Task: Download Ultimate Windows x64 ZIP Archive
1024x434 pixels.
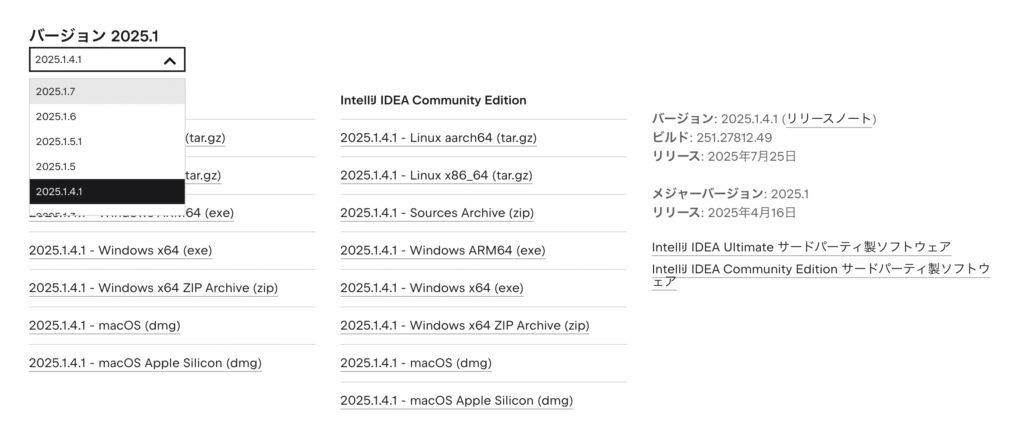Action: coord(153,288)
